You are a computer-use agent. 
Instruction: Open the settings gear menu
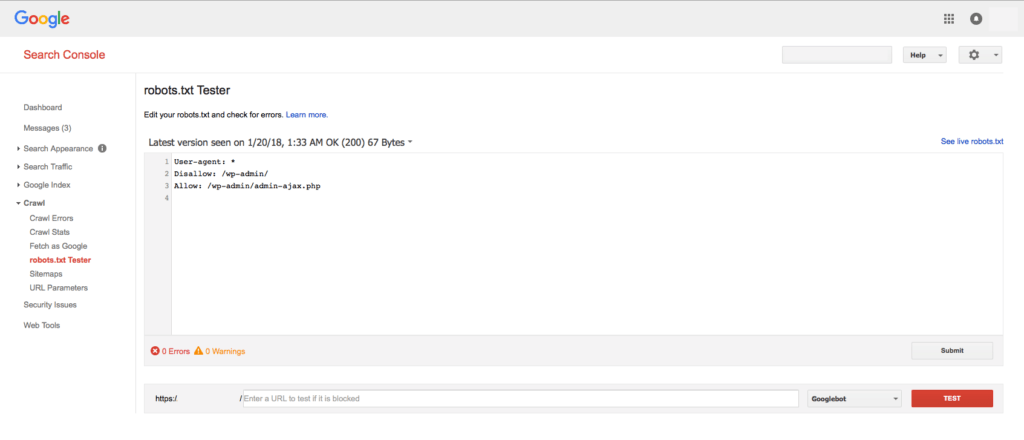pyautogui.click(x=980, y=55)
